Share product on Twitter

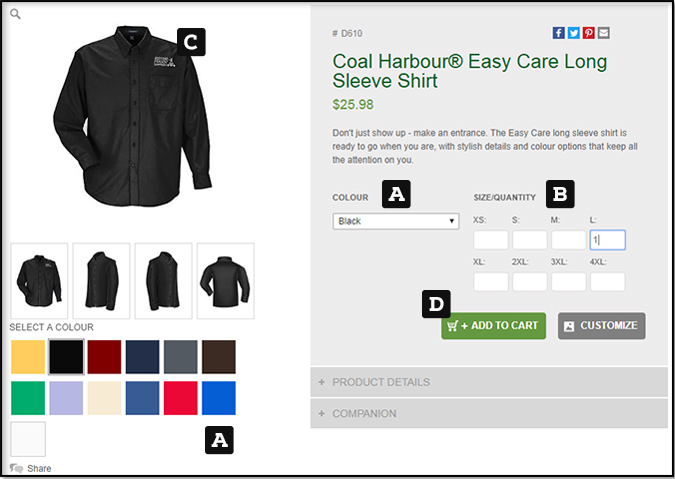pyautogui.click(x=574, y=33)
